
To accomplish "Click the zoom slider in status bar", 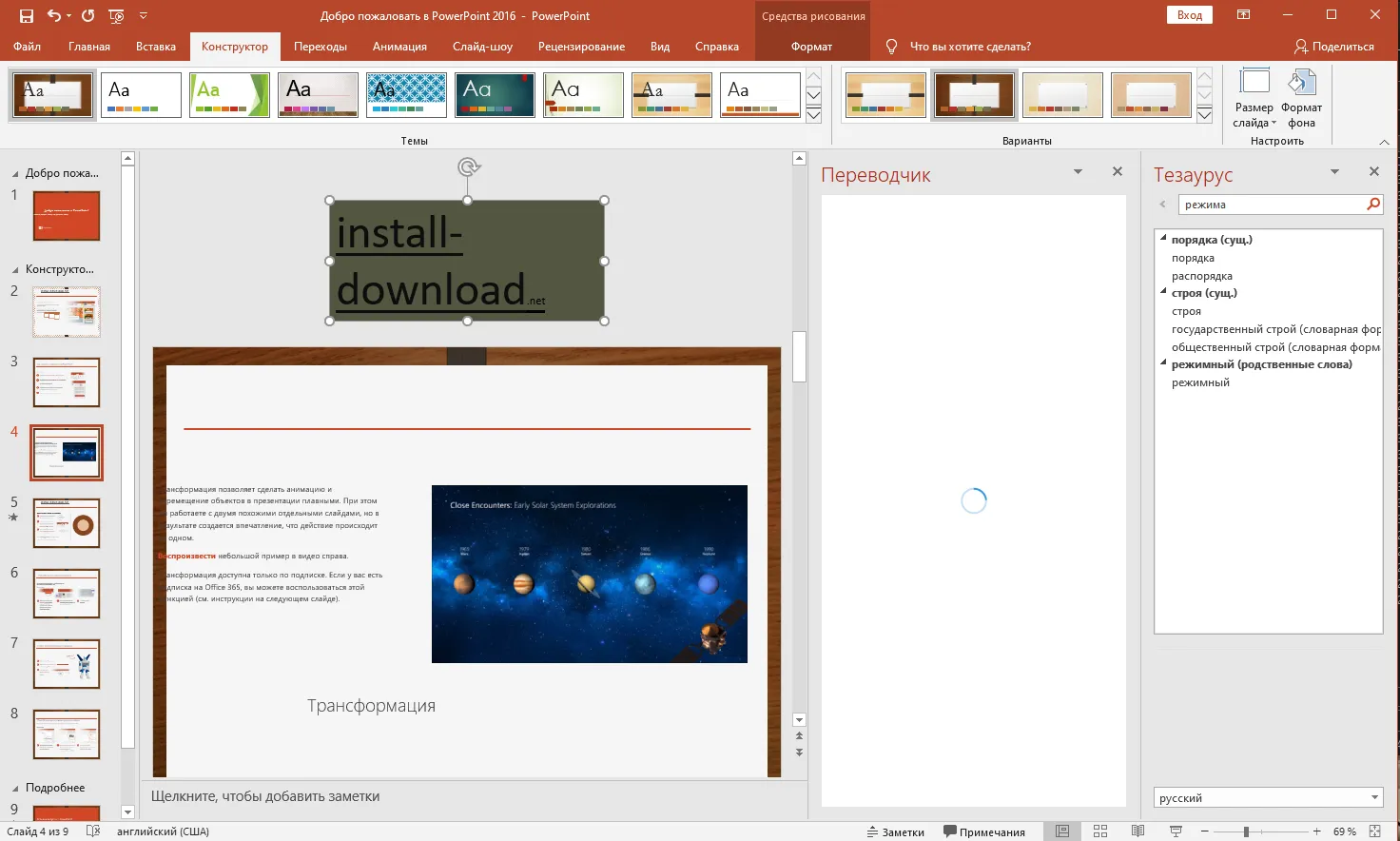I will [1246, 831].
